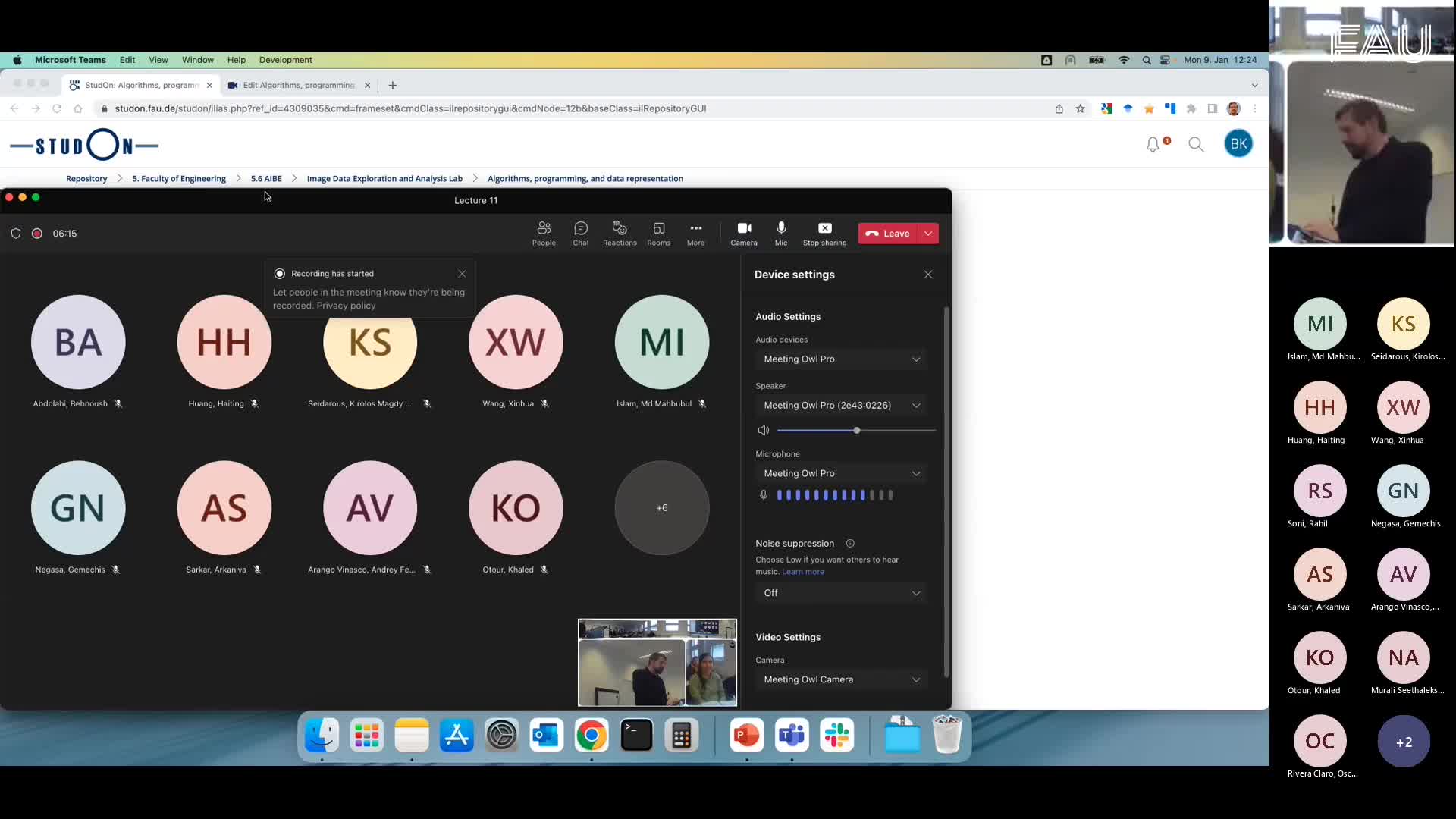Mute Huang, Haiting's microphone

(255, 403)
